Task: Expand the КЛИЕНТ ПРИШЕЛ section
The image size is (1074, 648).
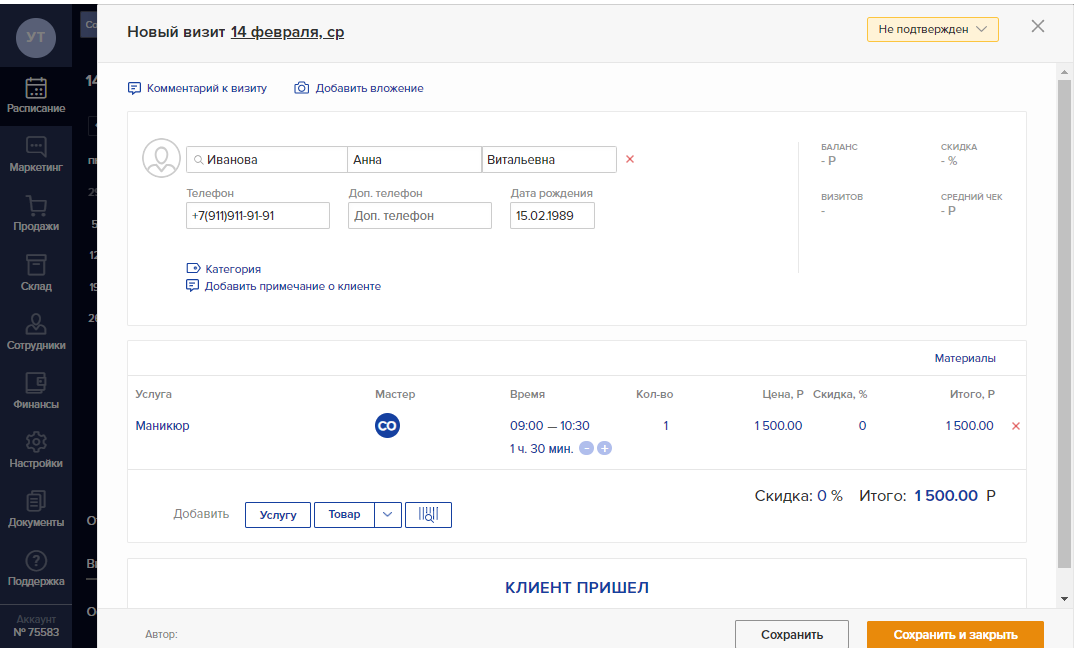Action: pyautogui.click(x=576, y=589)
